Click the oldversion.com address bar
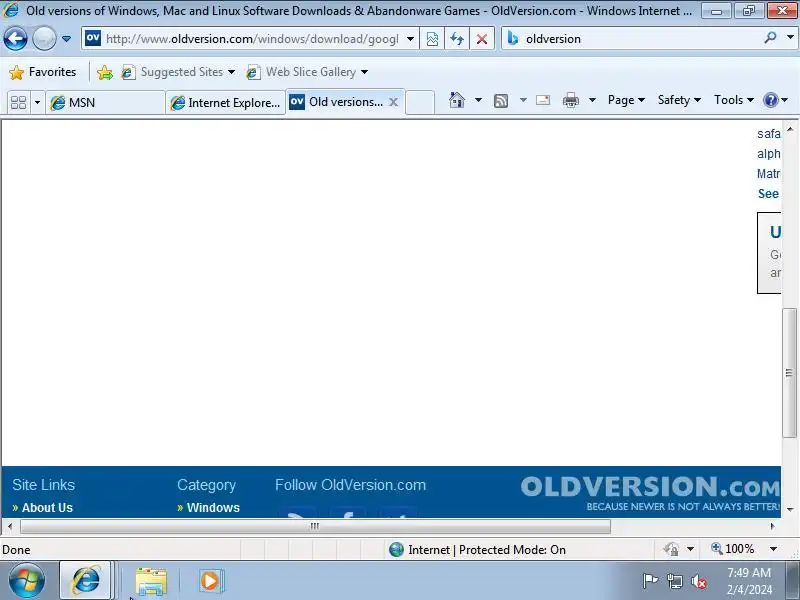The image size is (800, 600). tap(250, 39)
